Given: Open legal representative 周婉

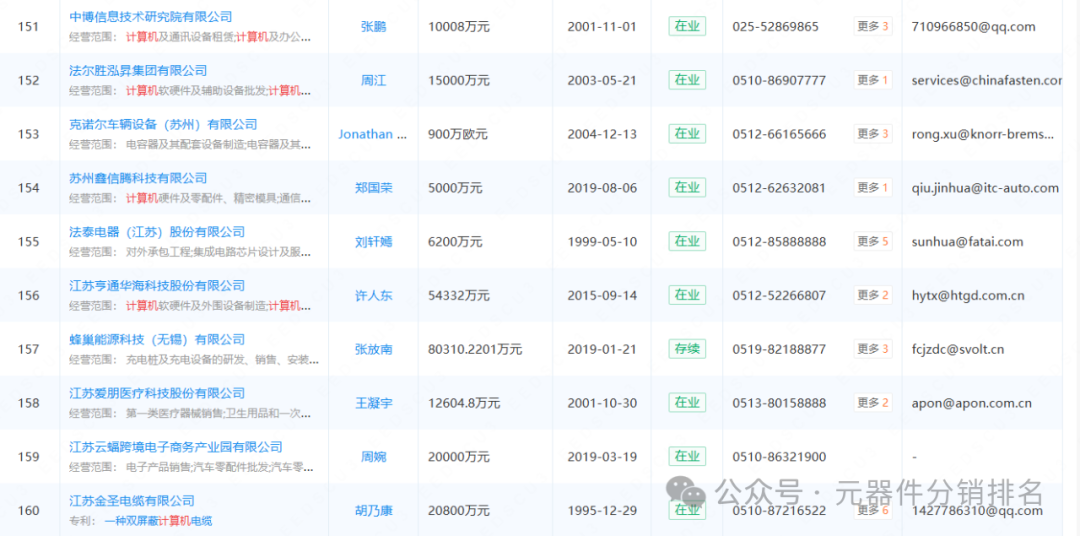Looking at the screenshot, I should point(373,457).
